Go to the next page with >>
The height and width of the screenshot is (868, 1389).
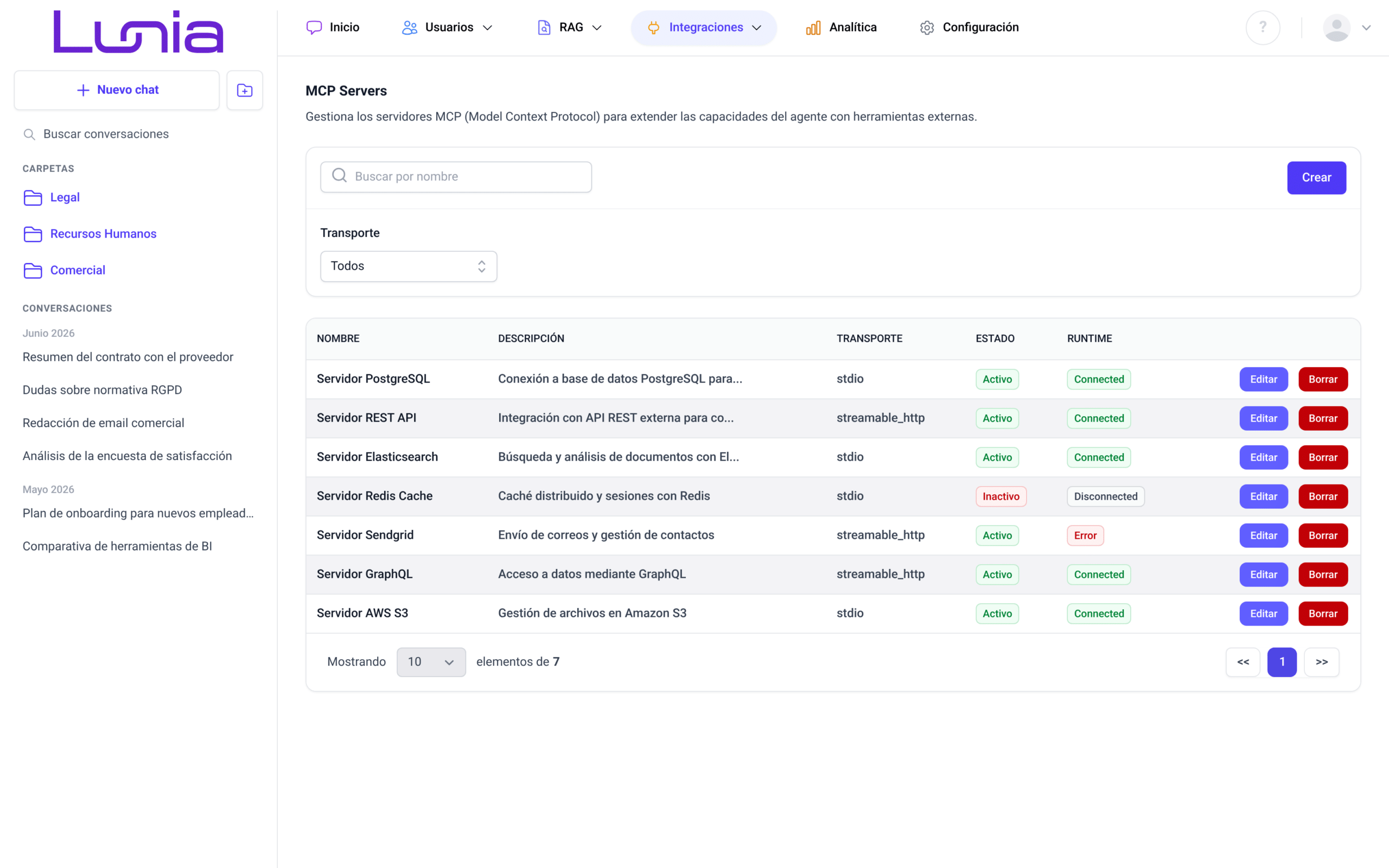[x=1321, y=662]
